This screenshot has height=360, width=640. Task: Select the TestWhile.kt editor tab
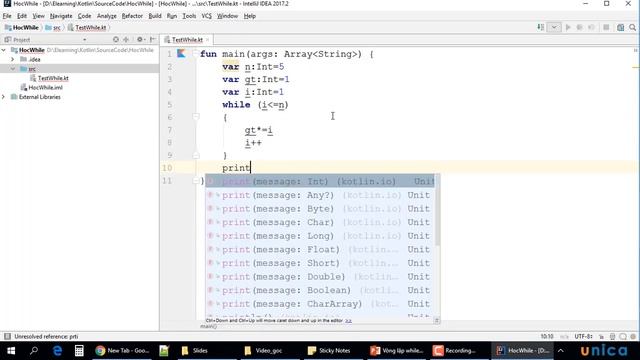click(187, 40)
